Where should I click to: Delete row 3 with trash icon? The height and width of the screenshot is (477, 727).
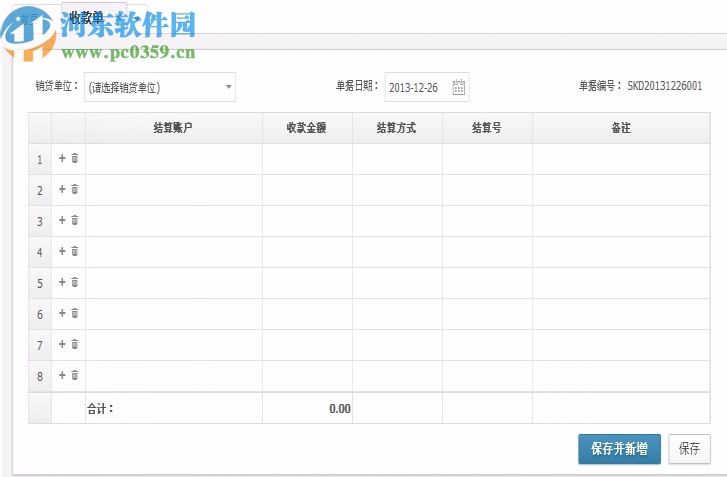point(75,220)
